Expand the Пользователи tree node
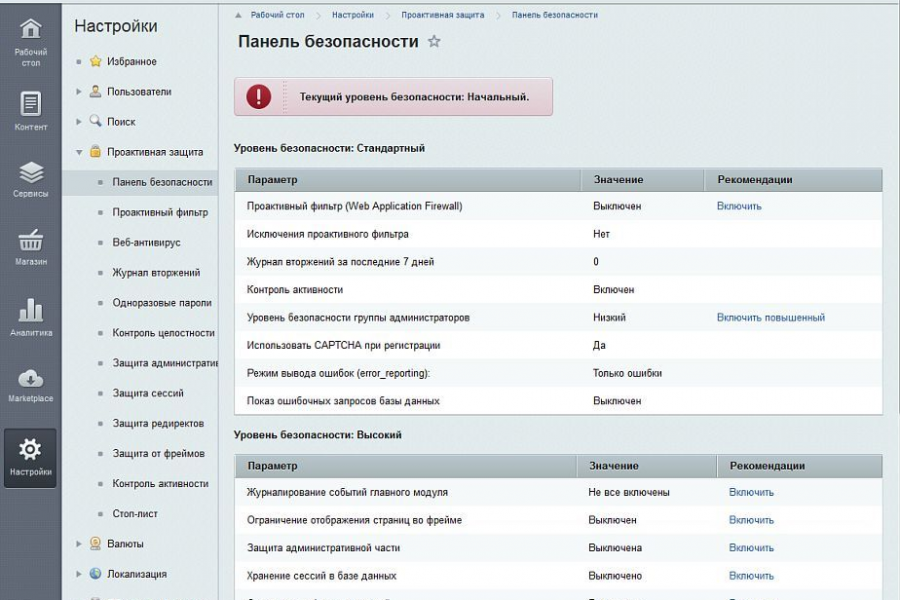 click(x=80, y=92)
